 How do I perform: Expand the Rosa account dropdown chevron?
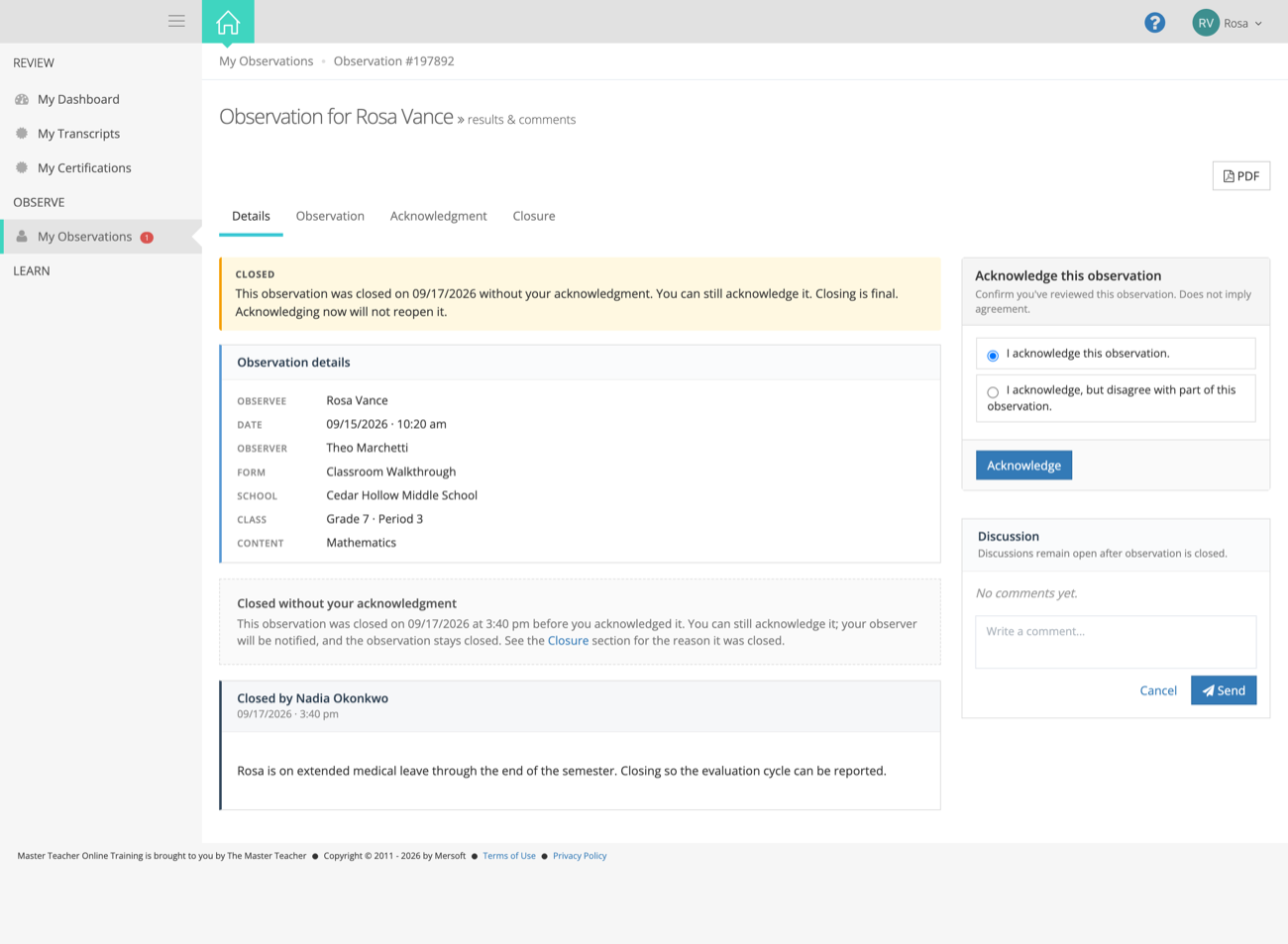click(1258, 24)
